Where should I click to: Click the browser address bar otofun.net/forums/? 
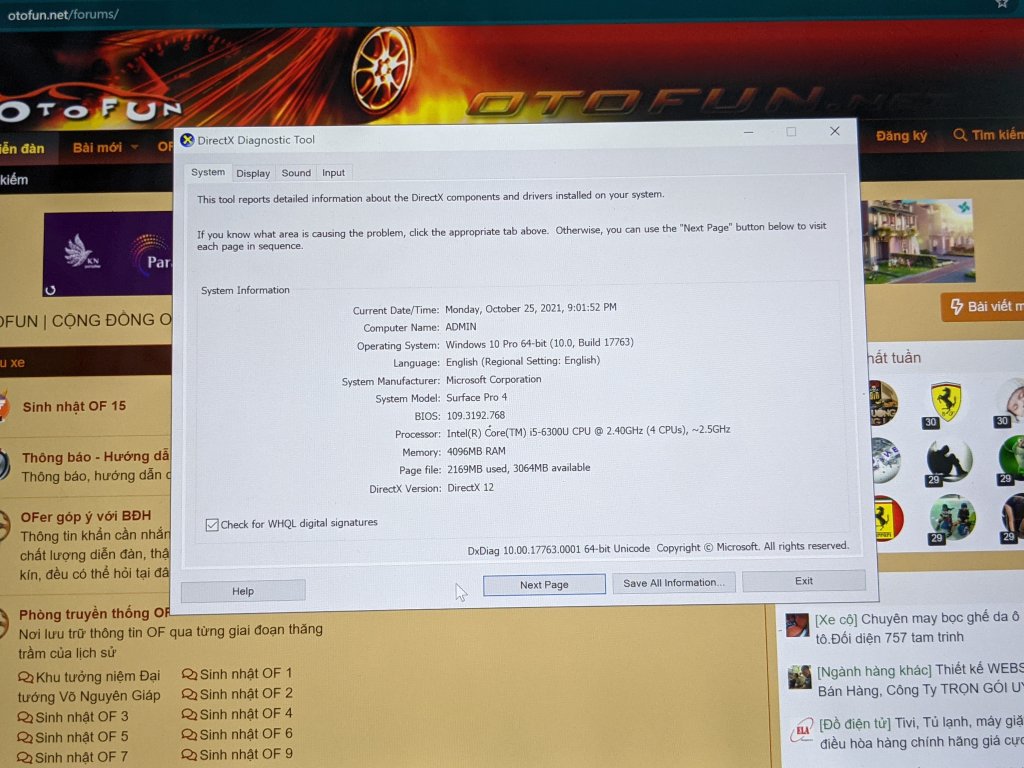pos(63,14)
